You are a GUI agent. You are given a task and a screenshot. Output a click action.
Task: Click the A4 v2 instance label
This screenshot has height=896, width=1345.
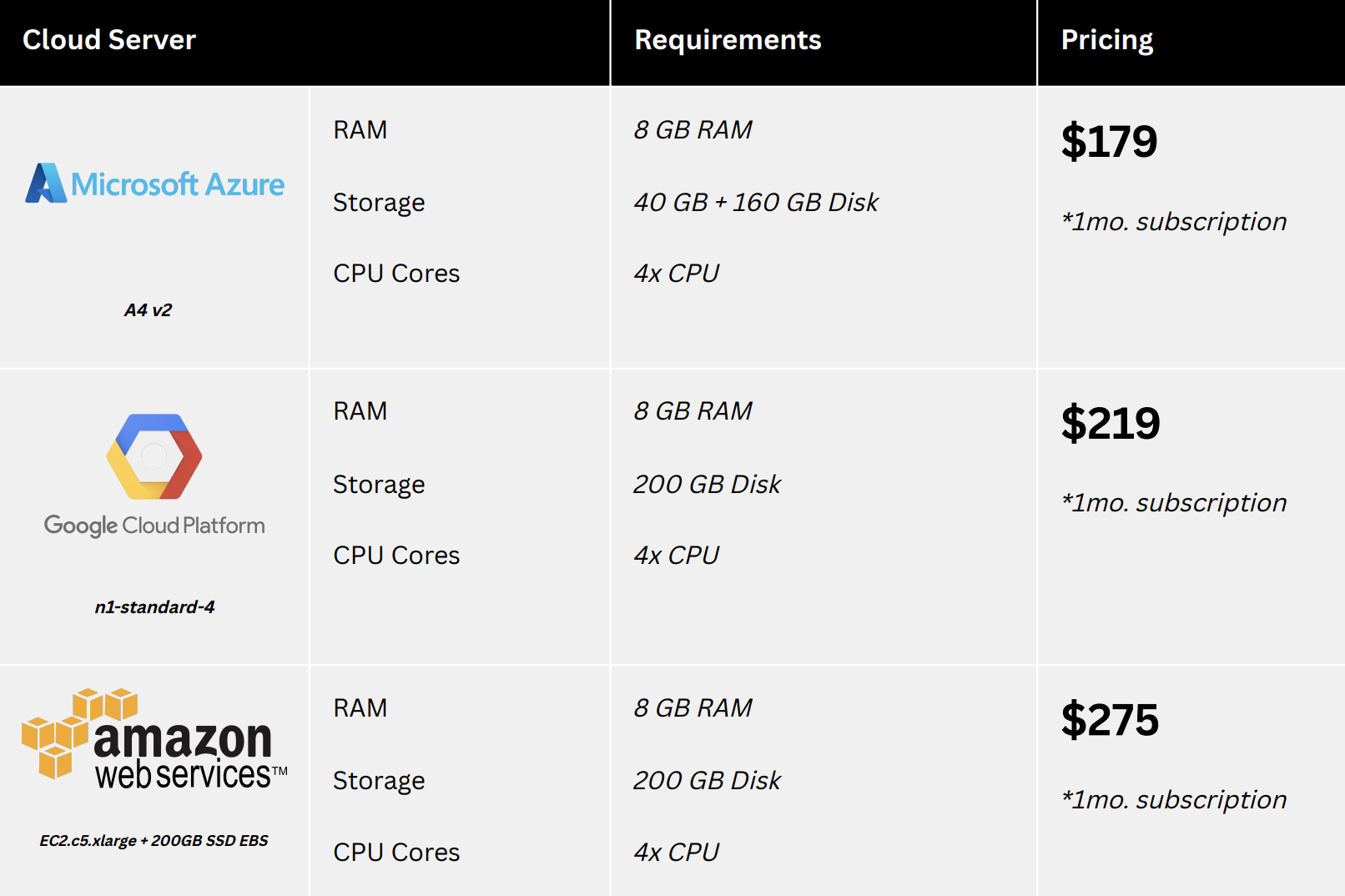pos(148,310)
